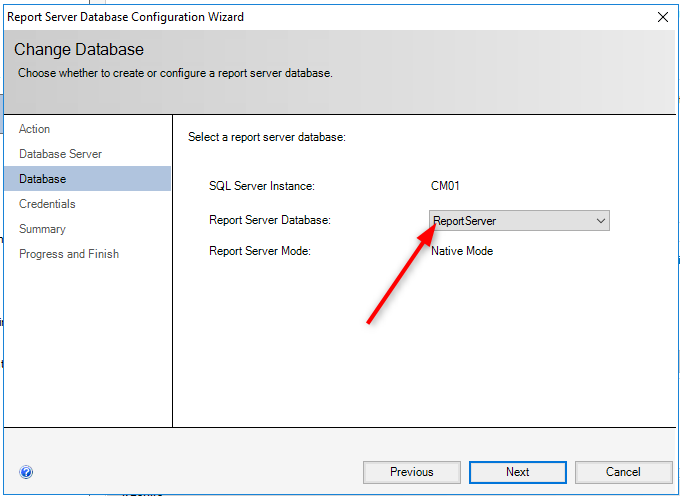
Task: Click the SQL Server Instance label
Action: (262, 186)
